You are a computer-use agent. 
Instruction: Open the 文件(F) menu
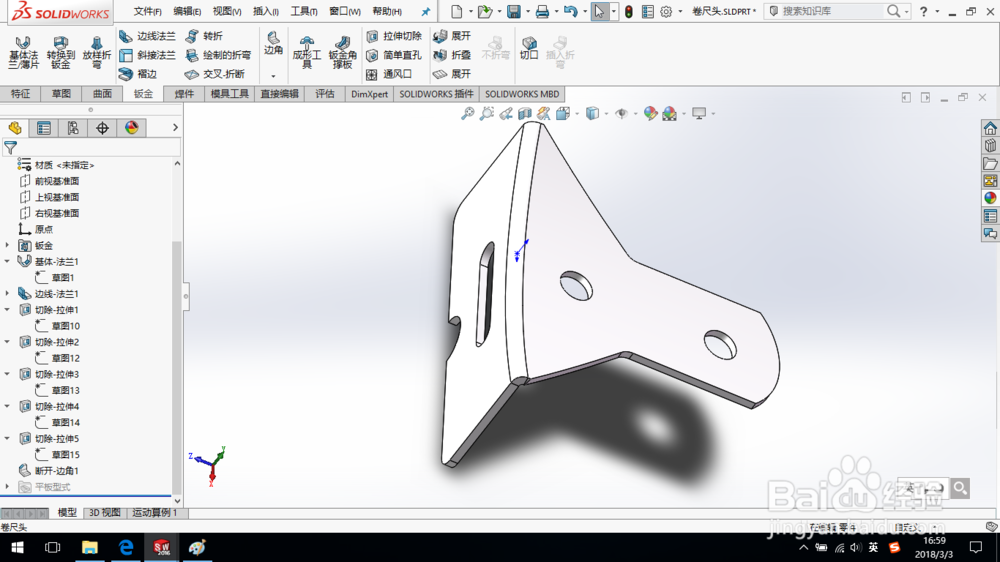click(147, 11)
